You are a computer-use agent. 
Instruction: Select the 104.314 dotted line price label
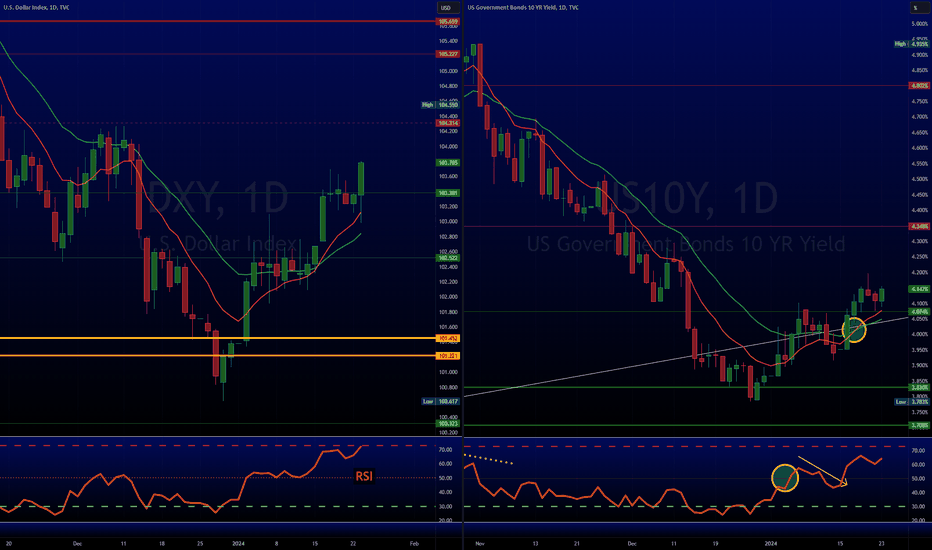click(448, 123)
